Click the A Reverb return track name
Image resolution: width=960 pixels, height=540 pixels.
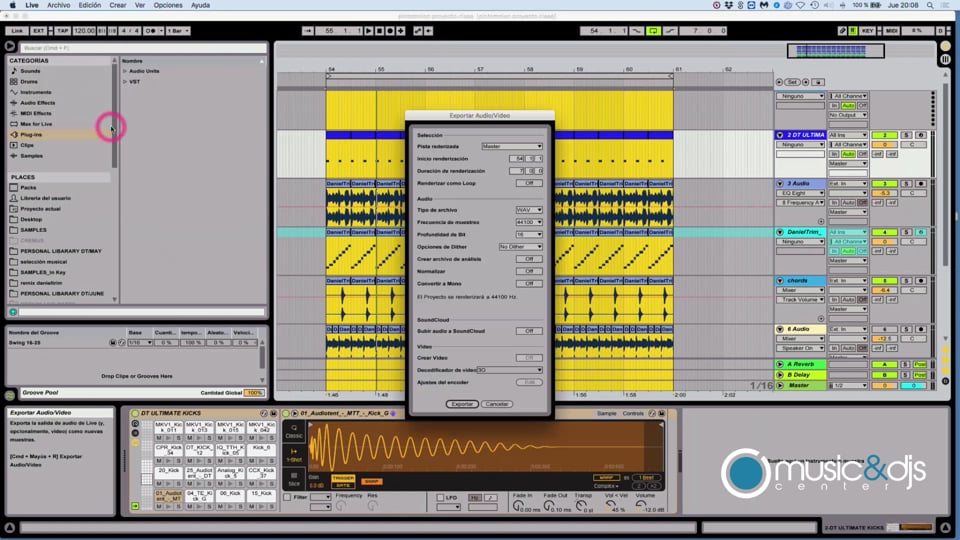tap(800, 364)
